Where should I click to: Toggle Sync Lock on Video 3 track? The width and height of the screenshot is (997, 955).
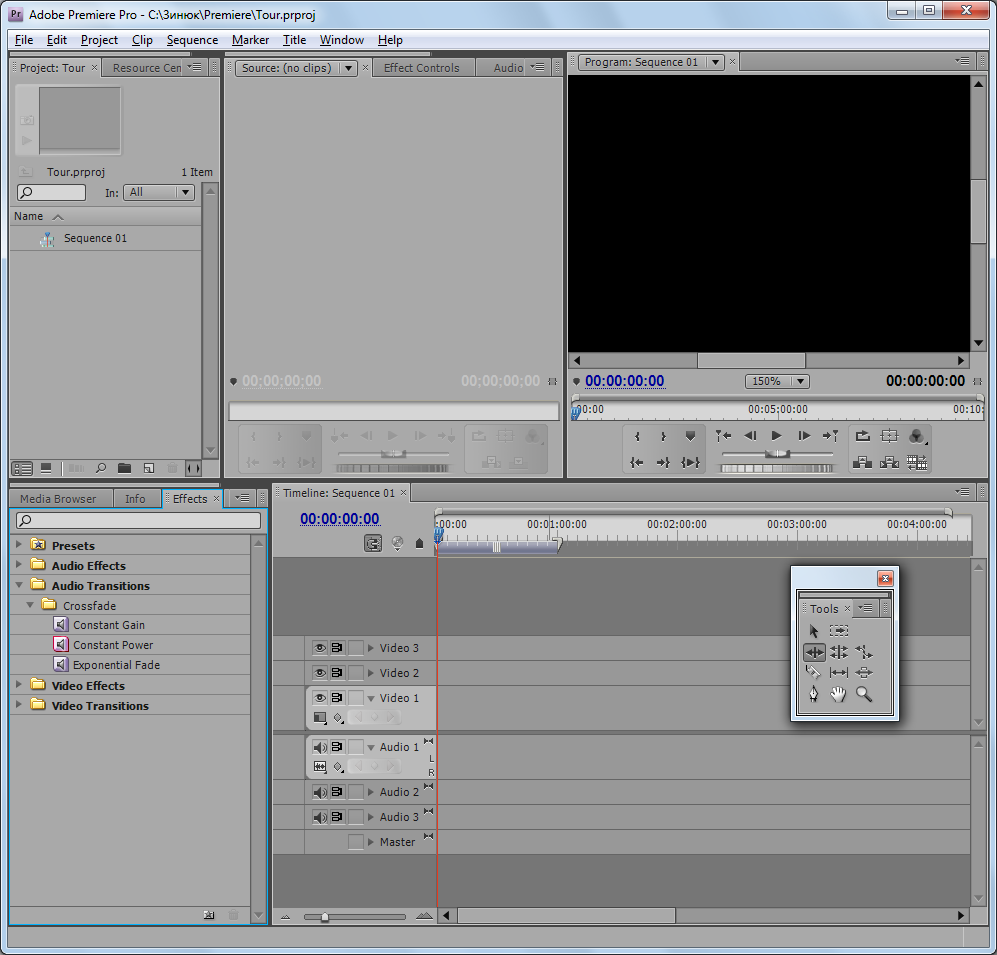[337, 648]
